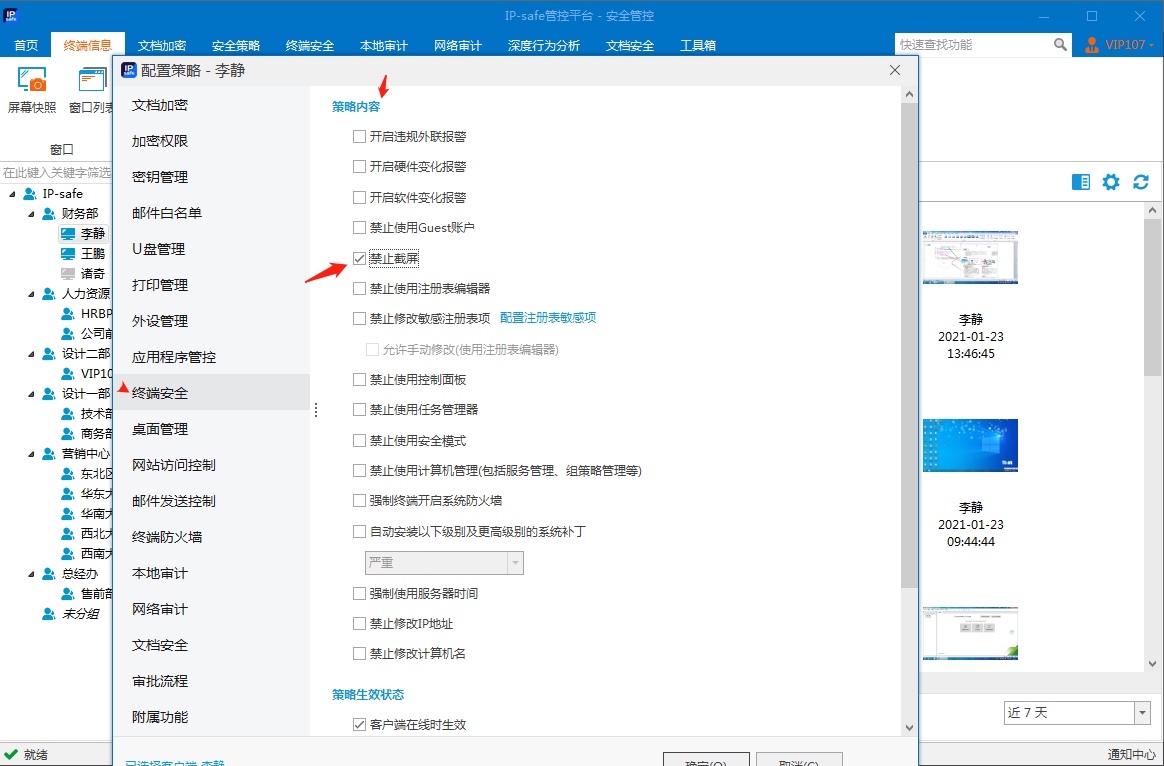Open the 工具箱 ribbon tab
Image resolution: width=1164 pixels, height=766 pixels.
pos(698,45)
